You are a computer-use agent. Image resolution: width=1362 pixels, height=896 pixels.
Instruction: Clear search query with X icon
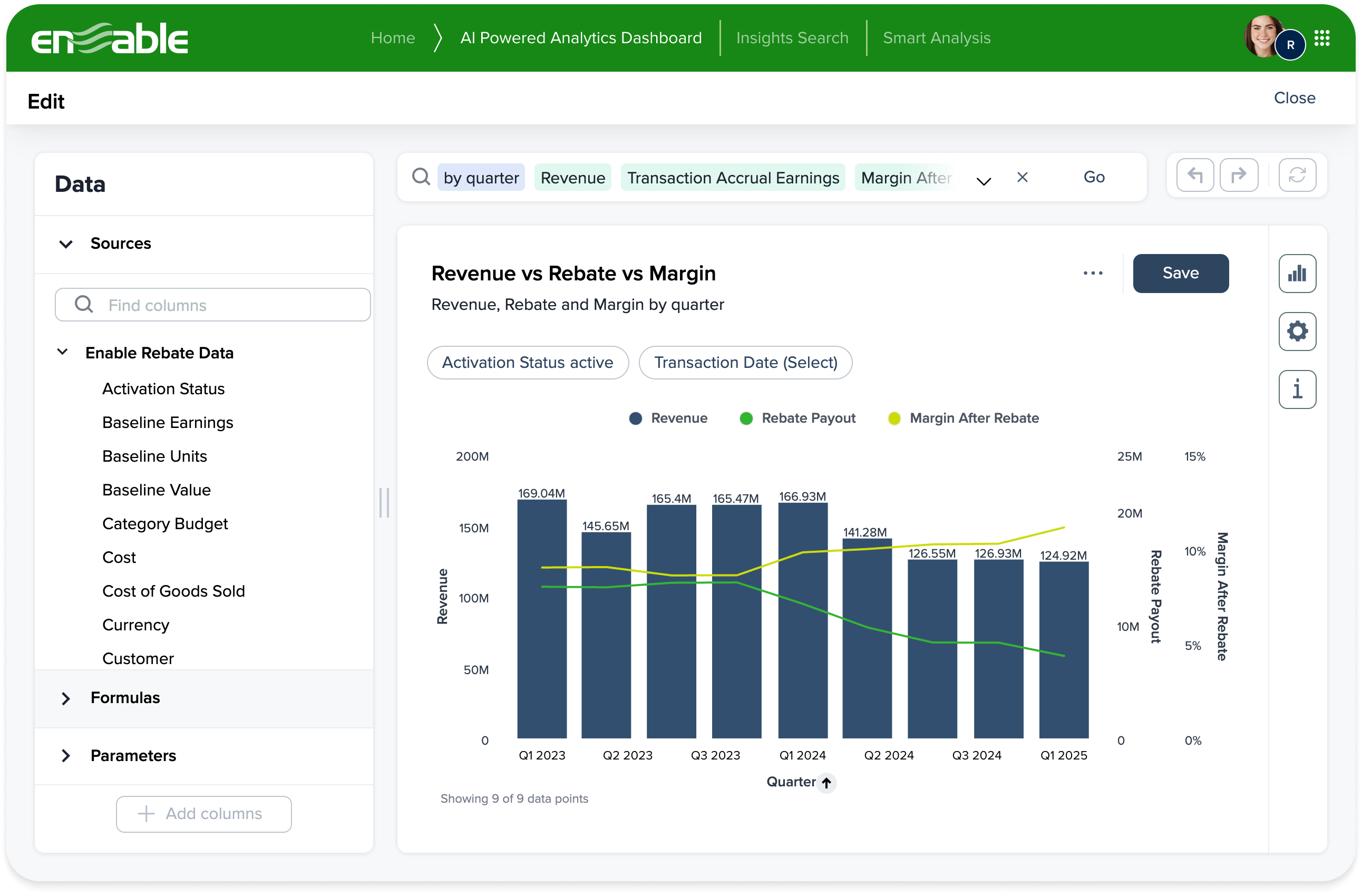pos(1022,178)
